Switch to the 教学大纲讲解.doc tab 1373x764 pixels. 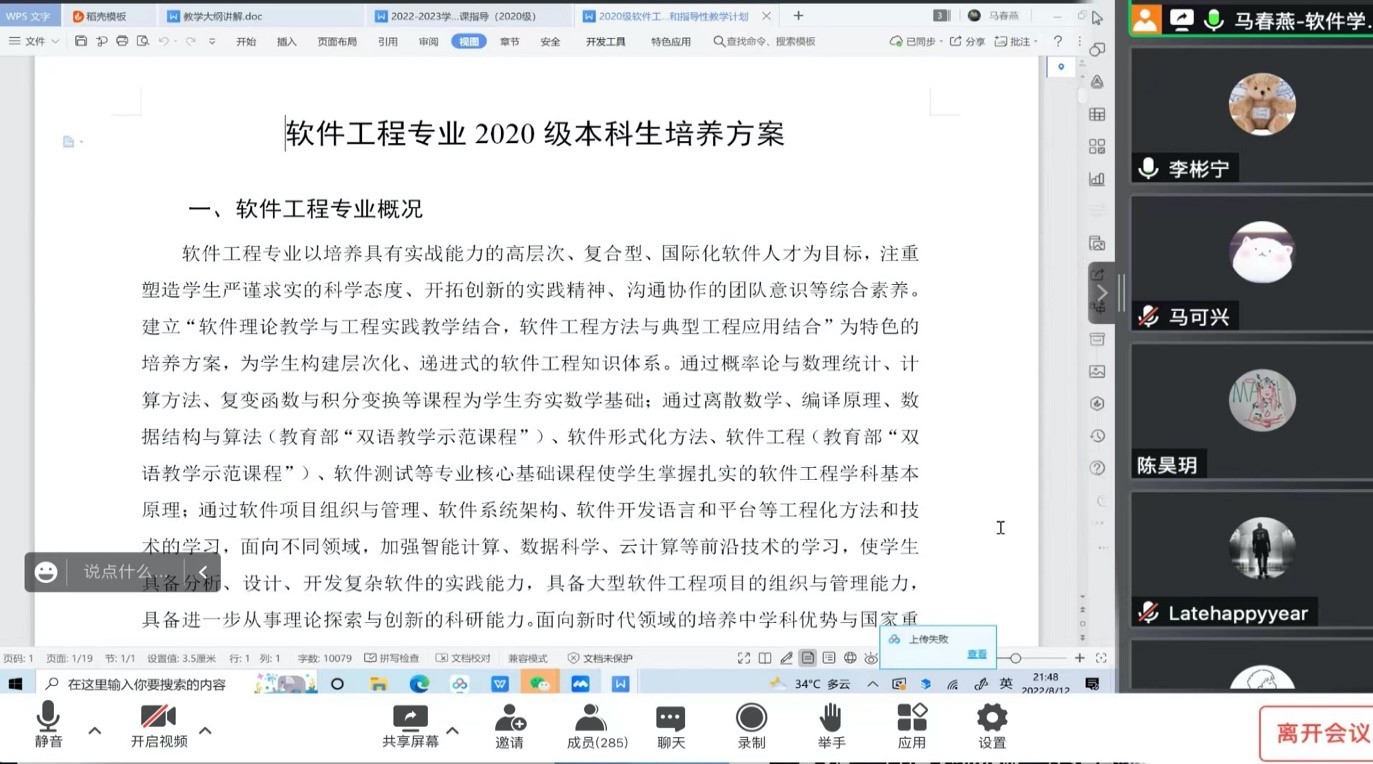215,16
